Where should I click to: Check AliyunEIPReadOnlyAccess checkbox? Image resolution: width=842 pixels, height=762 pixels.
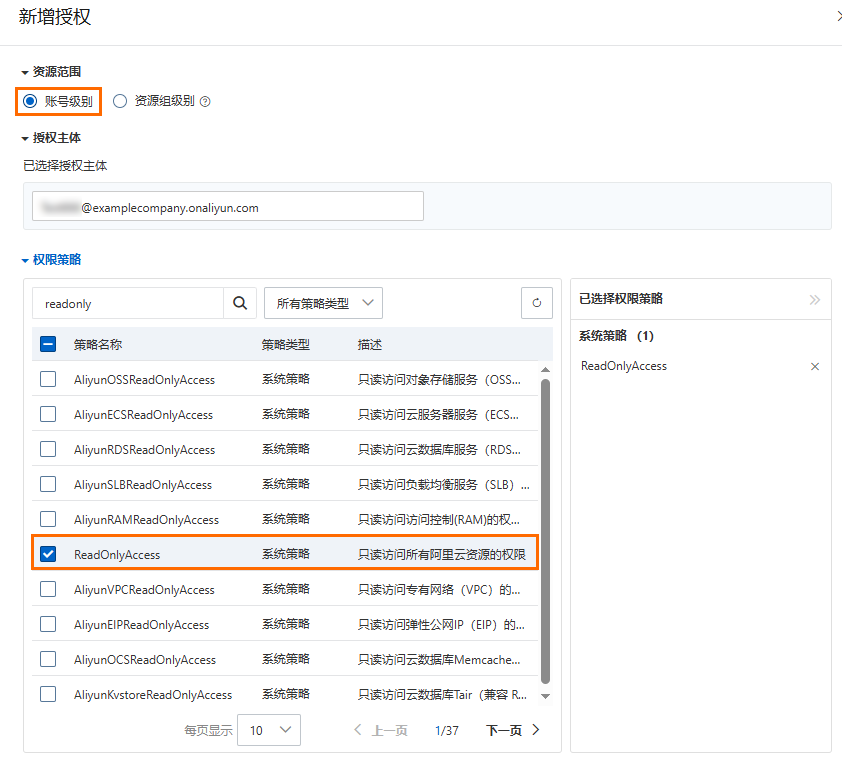[x=48, y=624]
